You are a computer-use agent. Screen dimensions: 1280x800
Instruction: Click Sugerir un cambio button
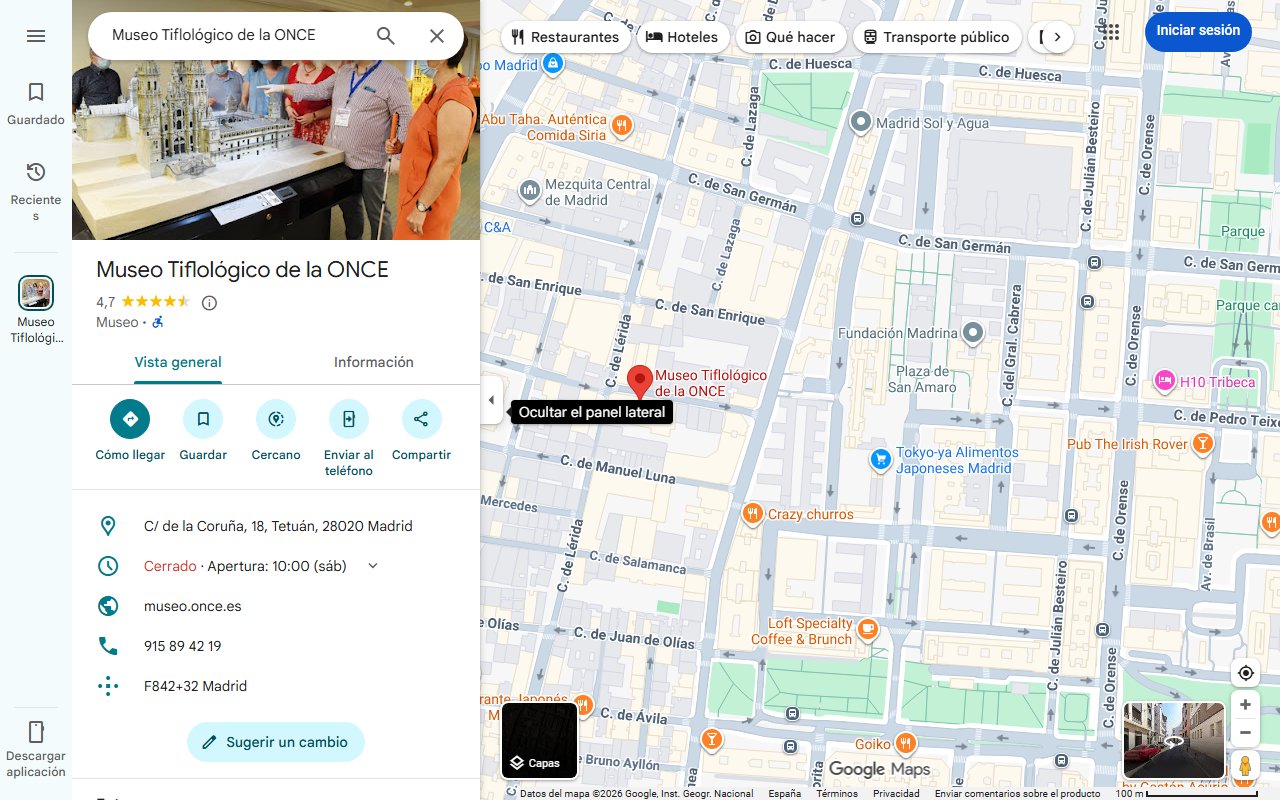pyautogui.click(x=276, y=742)
